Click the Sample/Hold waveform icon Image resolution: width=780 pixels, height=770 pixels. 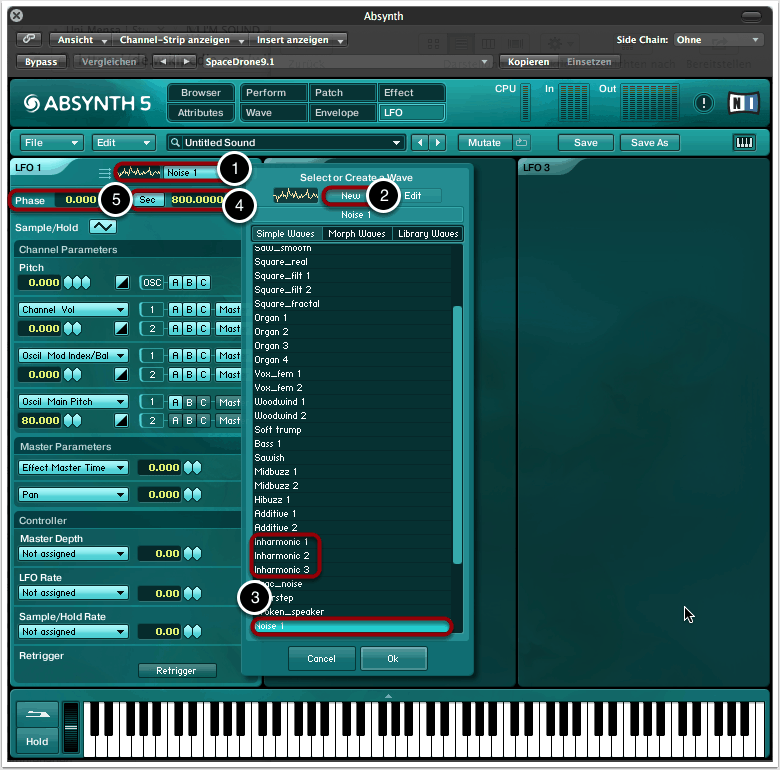coord(103,227)
